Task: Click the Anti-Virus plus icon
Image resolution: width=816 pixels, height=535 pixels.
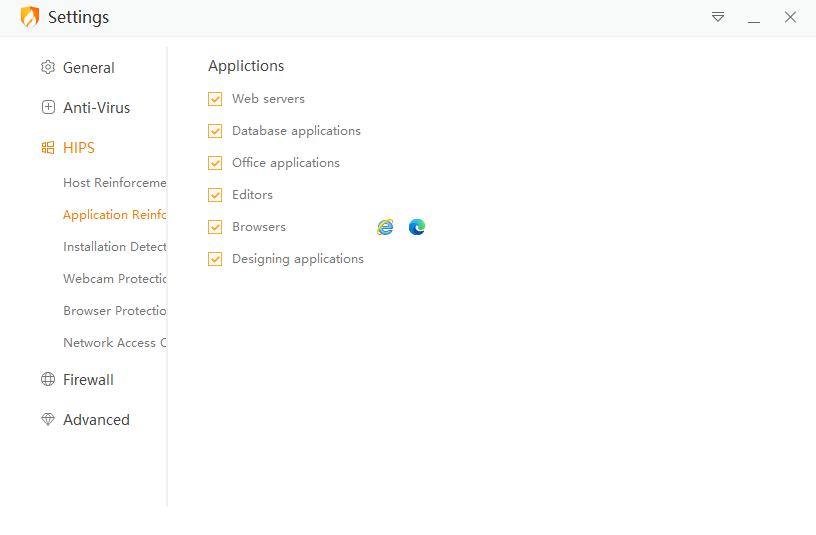Action: click(x=48, y=108)
